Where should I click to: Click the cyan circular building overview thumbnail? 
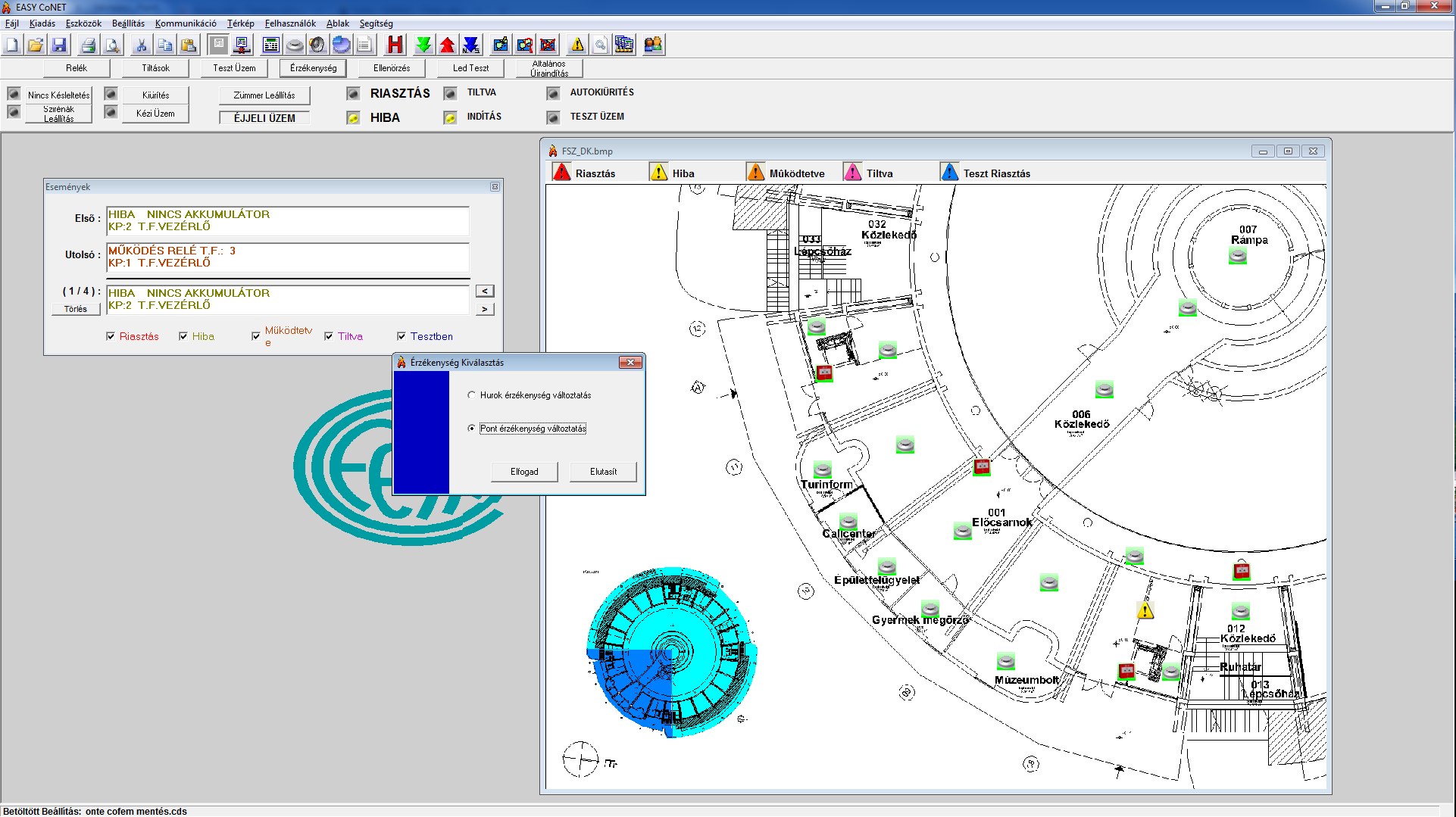pos(670,652)
